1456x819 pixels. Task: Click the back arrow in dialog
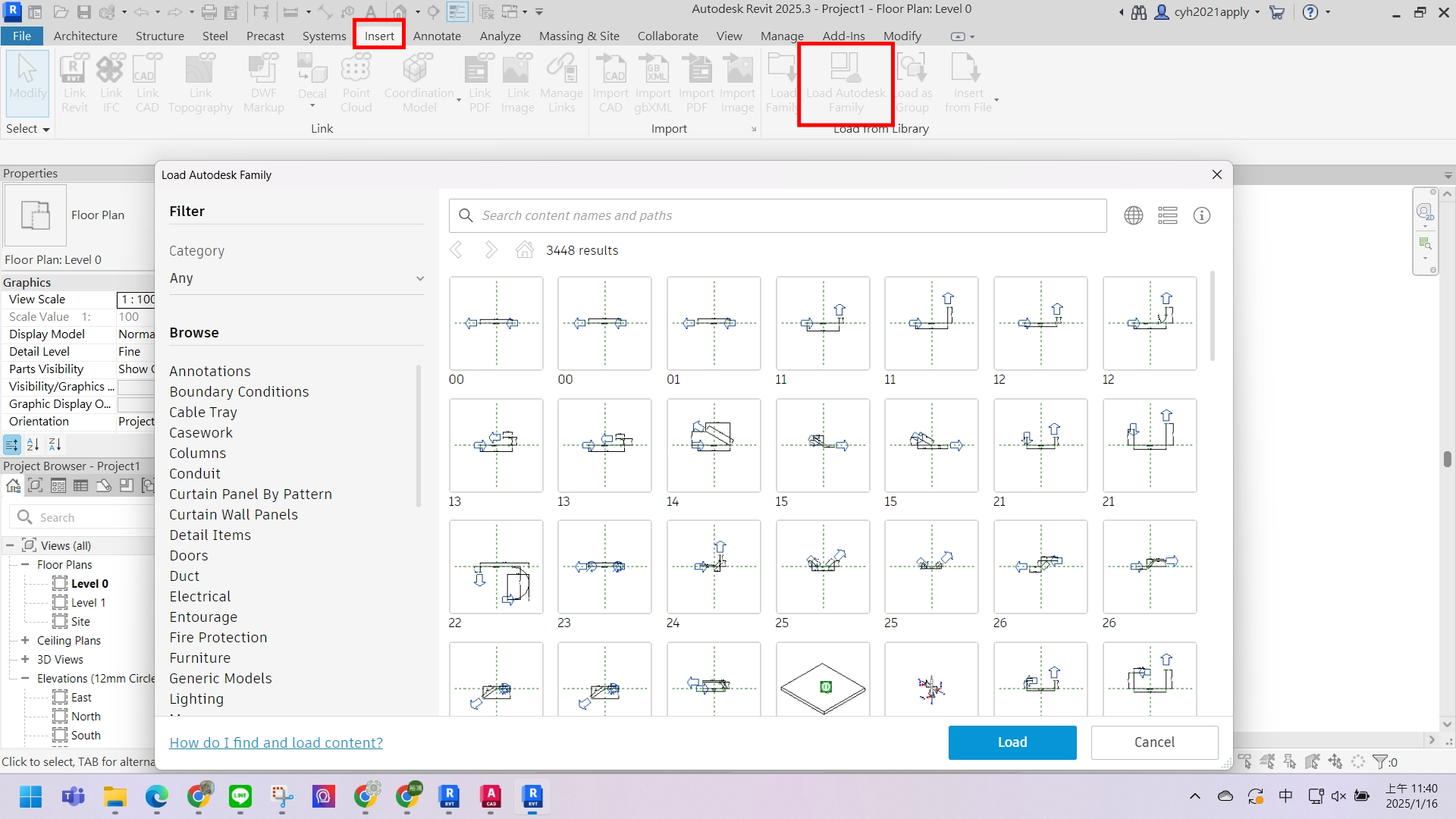point(456,249)
